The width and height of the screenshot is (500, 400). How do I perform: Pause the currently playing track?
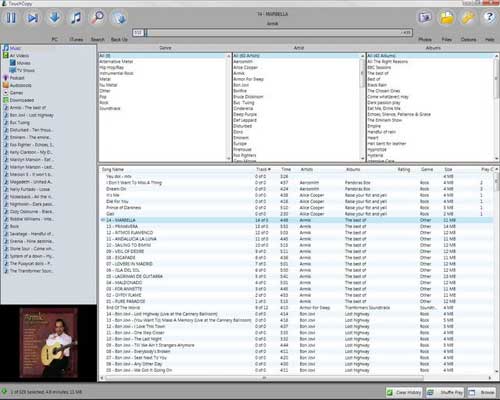[11, 17]
